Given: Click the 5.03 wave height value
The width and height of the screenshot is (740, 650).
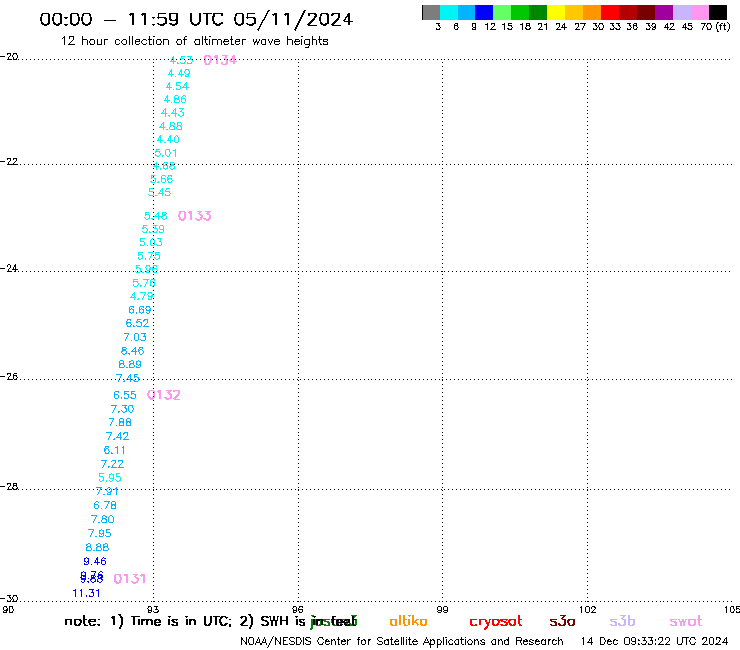Looking at the screenshot, I should click(151, 242).
